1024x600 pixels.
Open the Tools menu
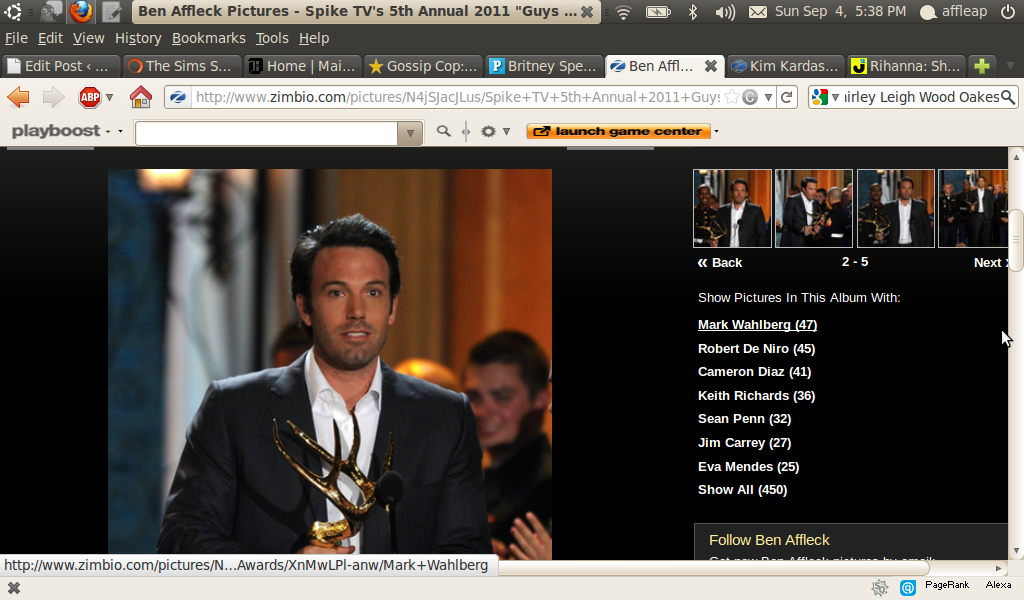(272, 39)
